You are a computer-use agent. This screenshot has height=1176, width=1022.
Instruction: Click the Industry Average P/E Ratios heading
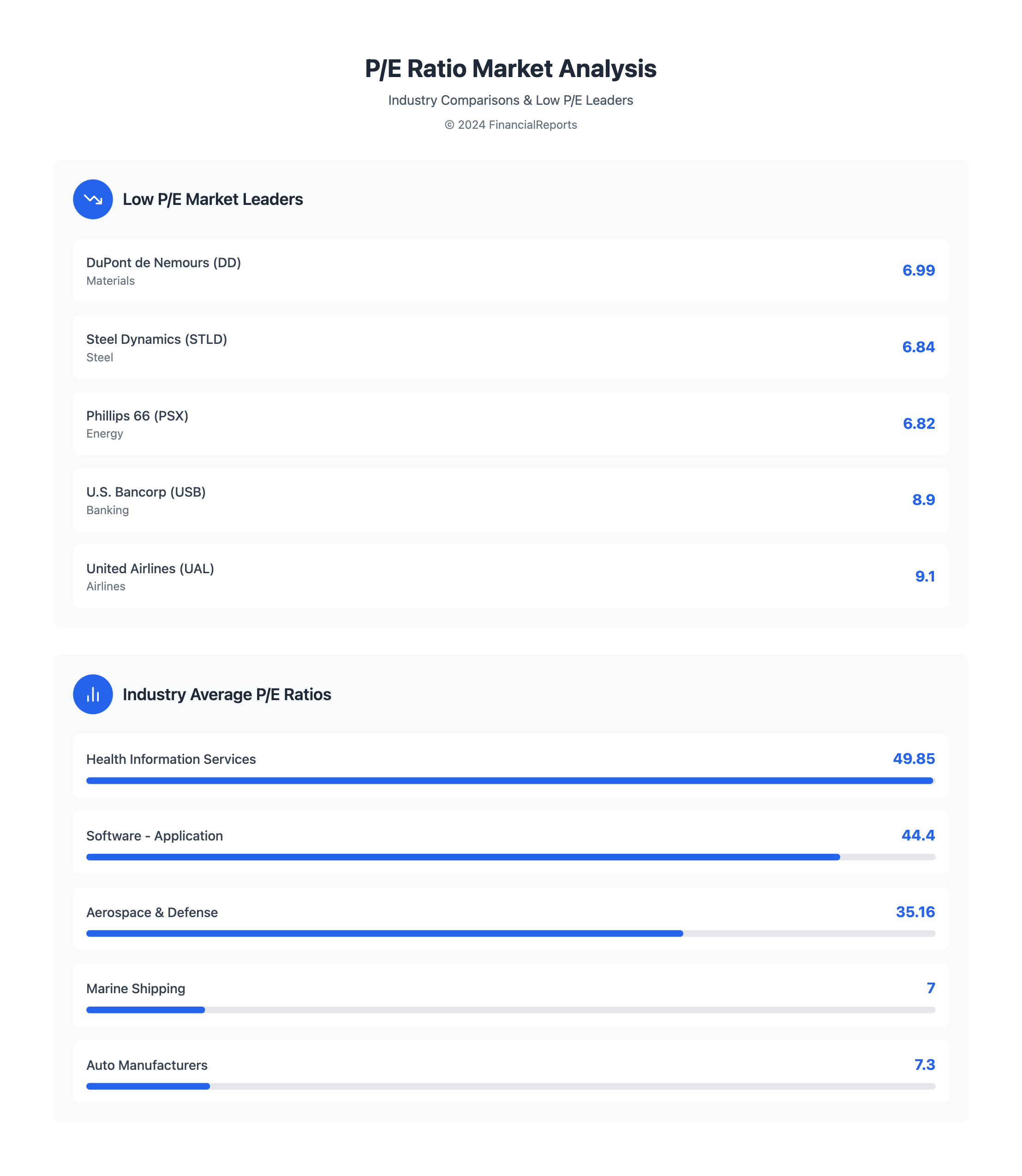(227, 695)
